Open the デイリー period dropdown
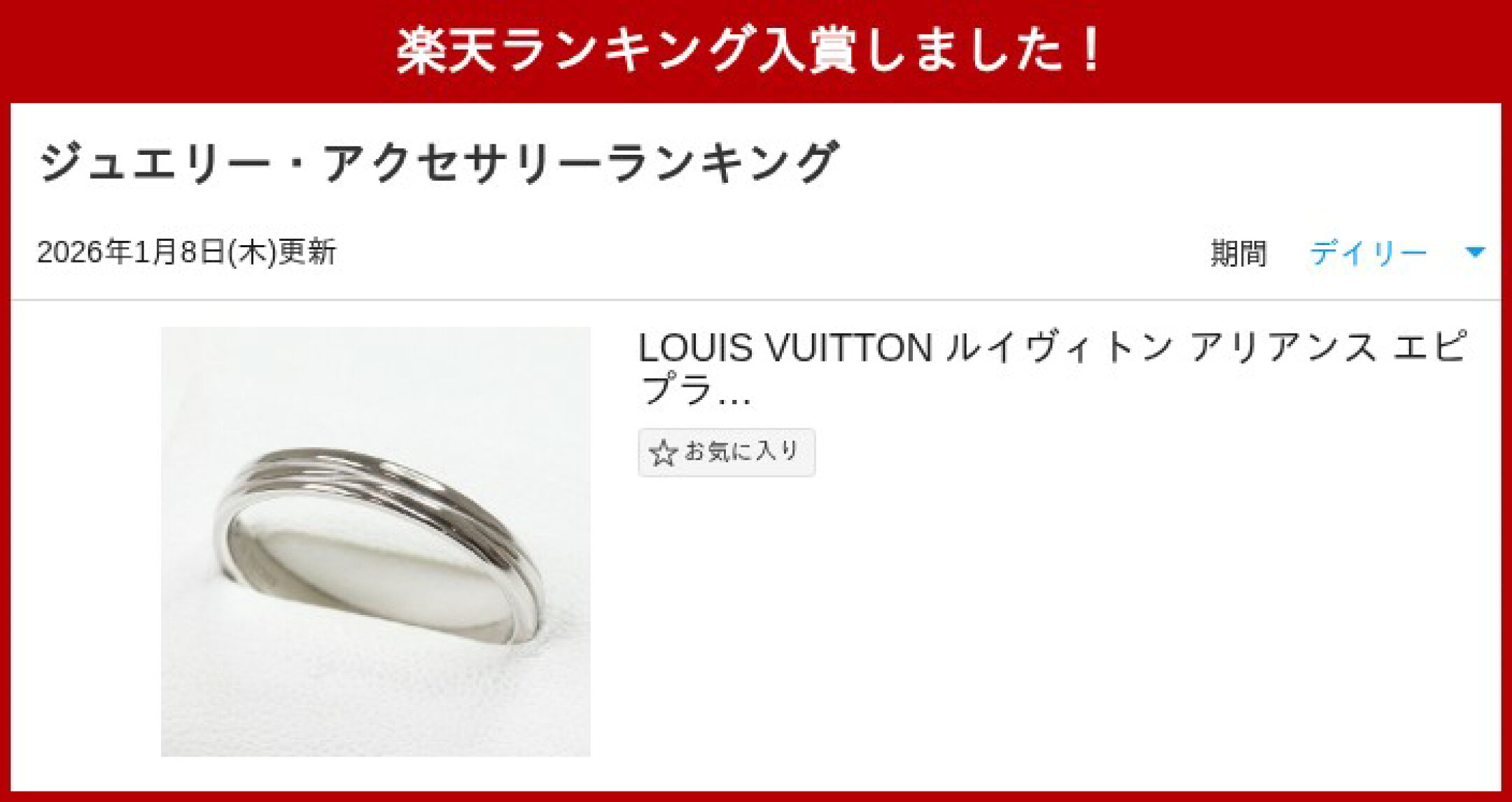The image size is (1512, 802). (1397, 252)
